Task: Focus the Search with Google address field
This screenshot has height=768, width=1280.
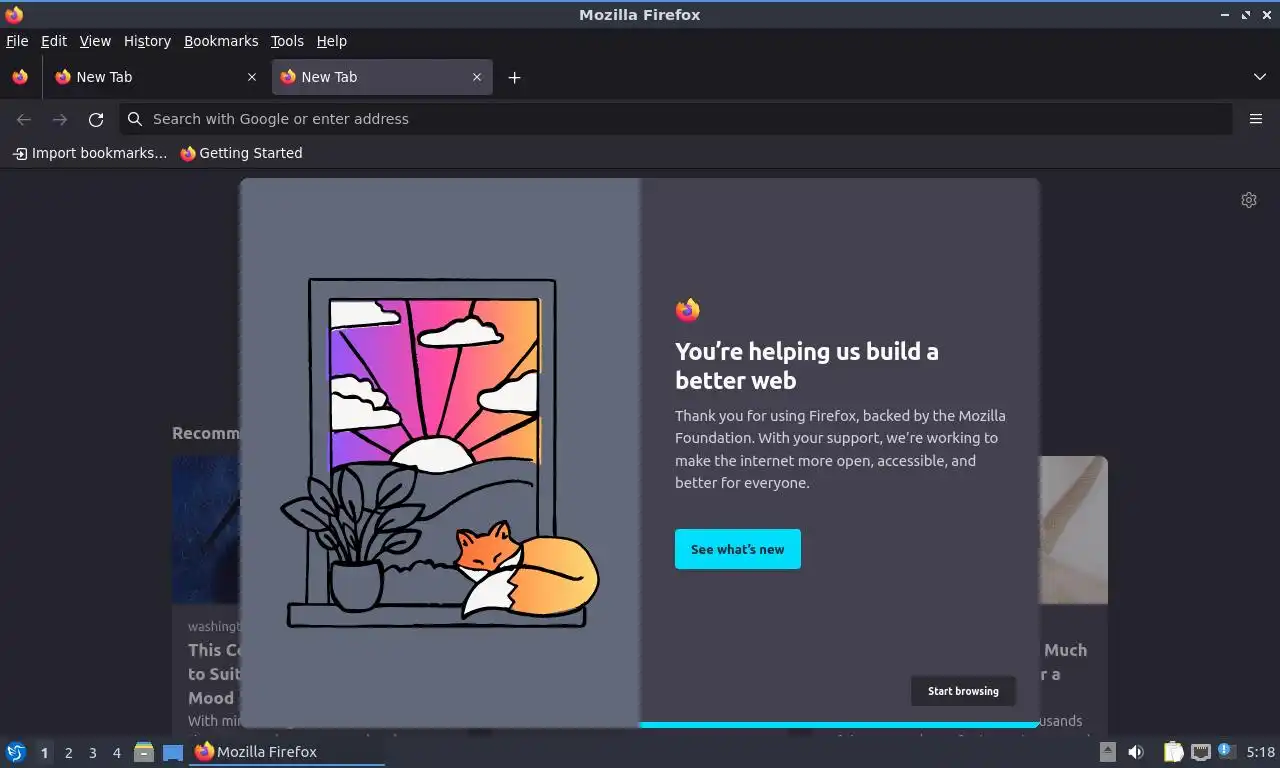Action: coord(676,119)
